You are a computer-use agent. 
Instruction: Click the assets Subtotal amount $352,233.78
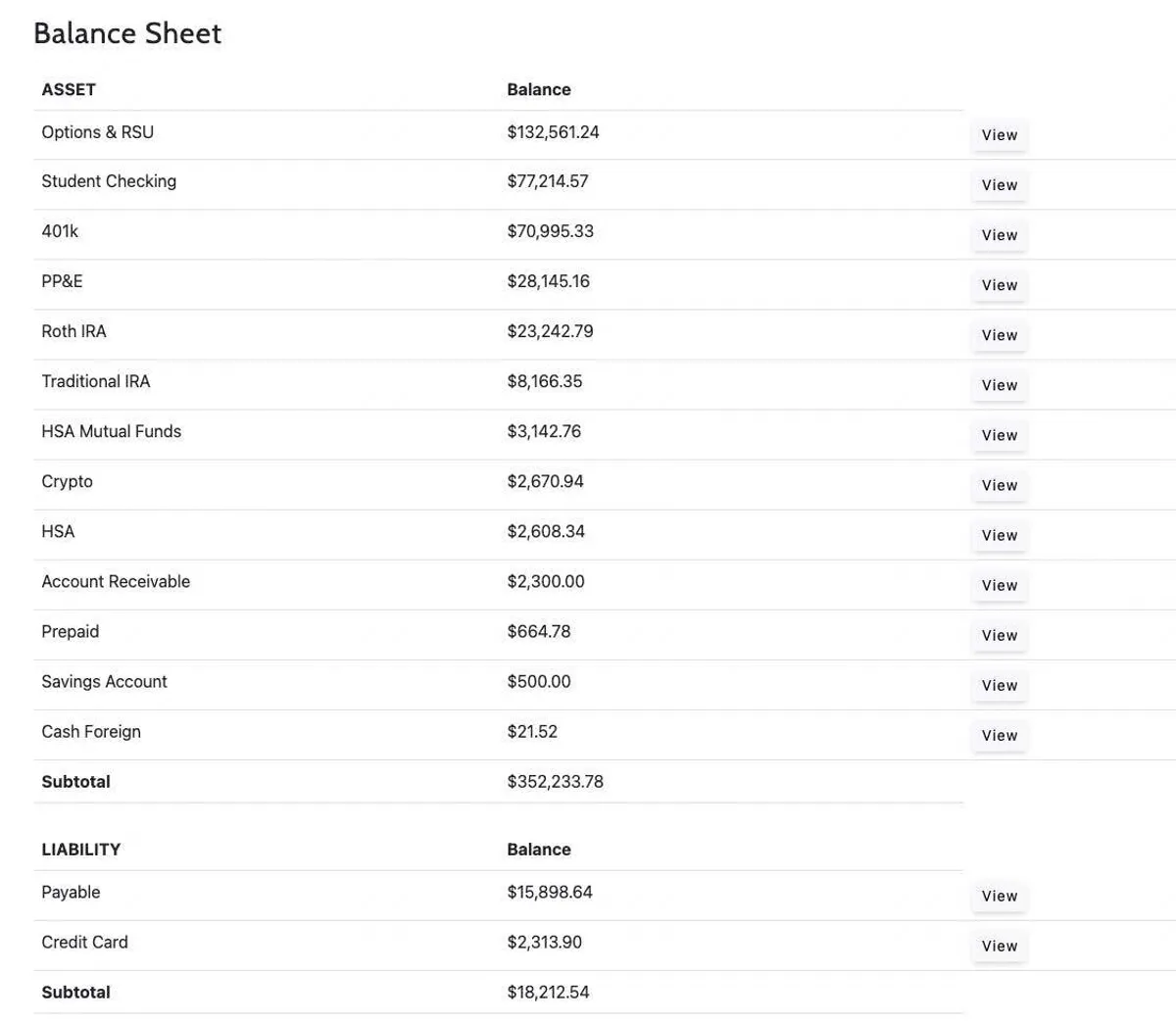(x=555, y=782)
